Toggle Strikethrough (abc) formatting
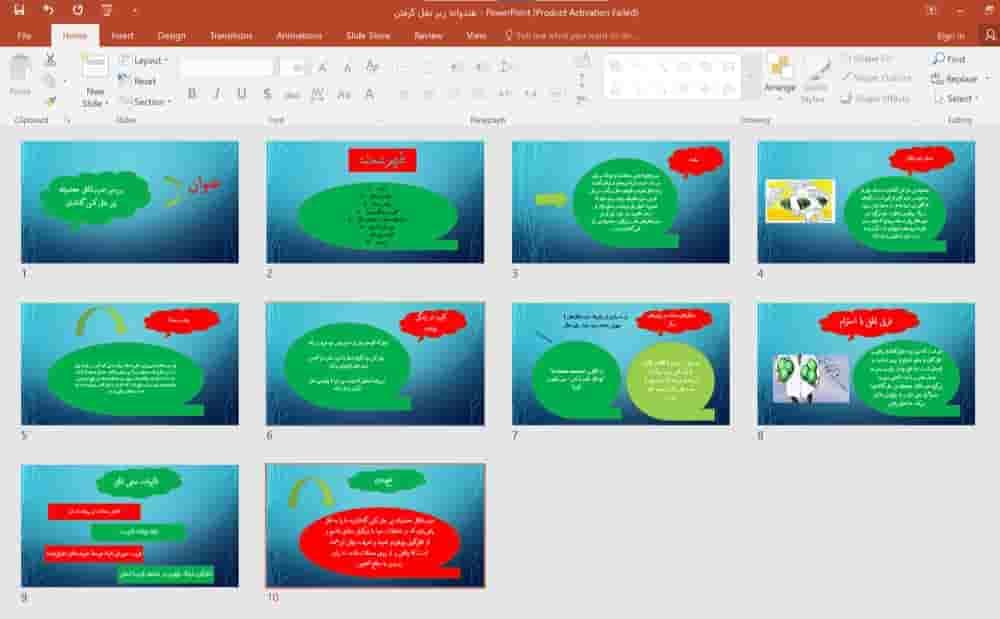This screenshot has width=1000, height=619. coord(292,95)
